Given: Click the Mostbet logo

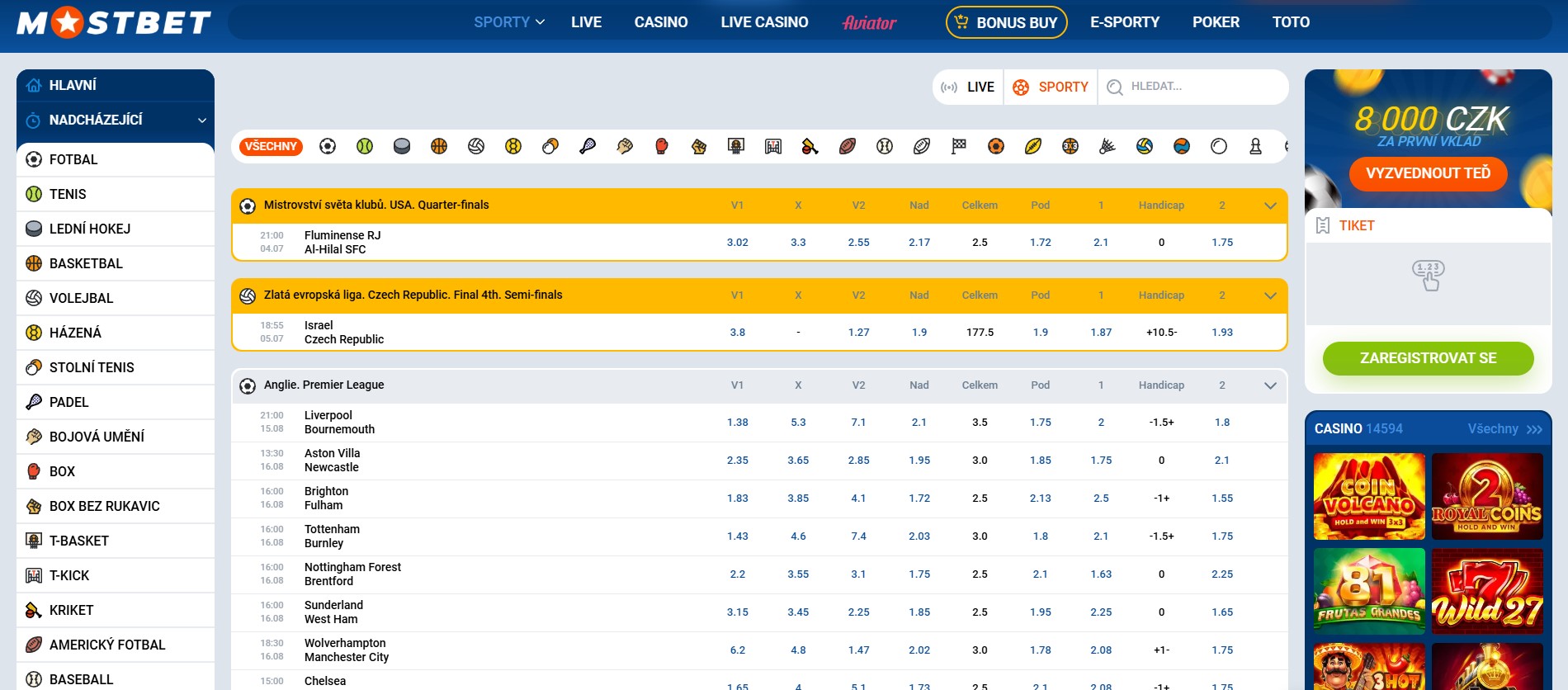Looking at the screenshot, I should (x=114, y=22).
